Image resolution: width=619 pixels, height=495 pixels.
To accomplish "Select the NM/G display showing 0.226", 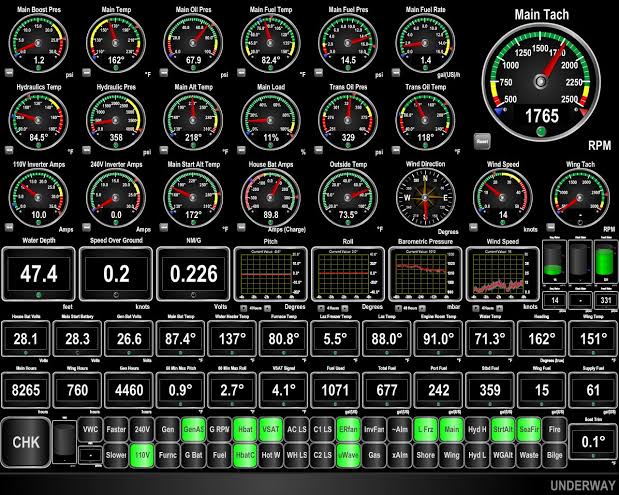I will click(193, 274).
